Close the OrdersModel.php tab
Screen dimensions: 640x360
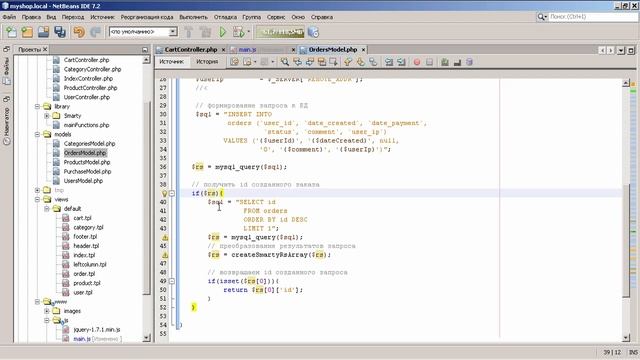(363, 49)
